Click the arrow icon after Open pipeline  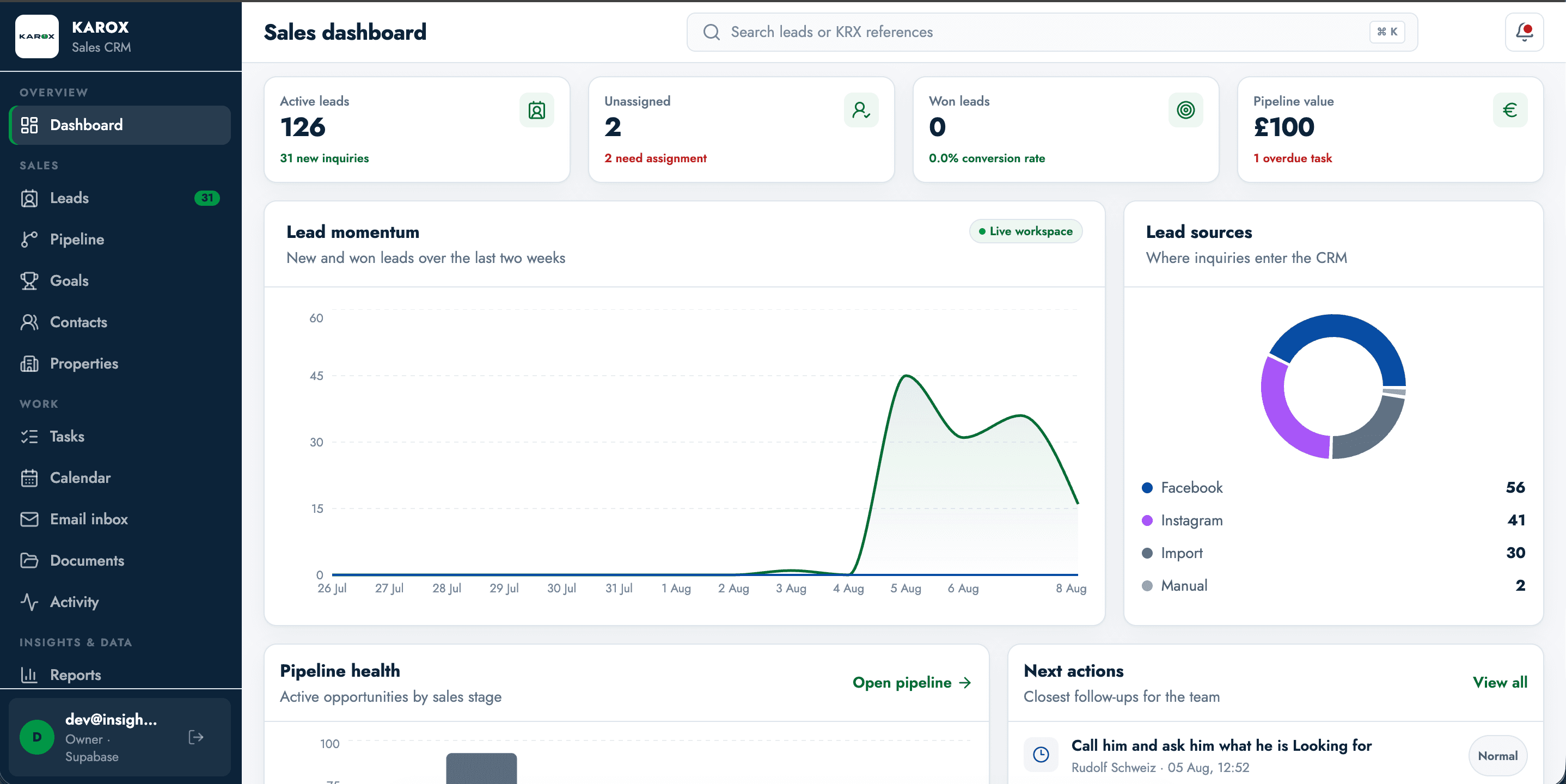click(965, 683)
